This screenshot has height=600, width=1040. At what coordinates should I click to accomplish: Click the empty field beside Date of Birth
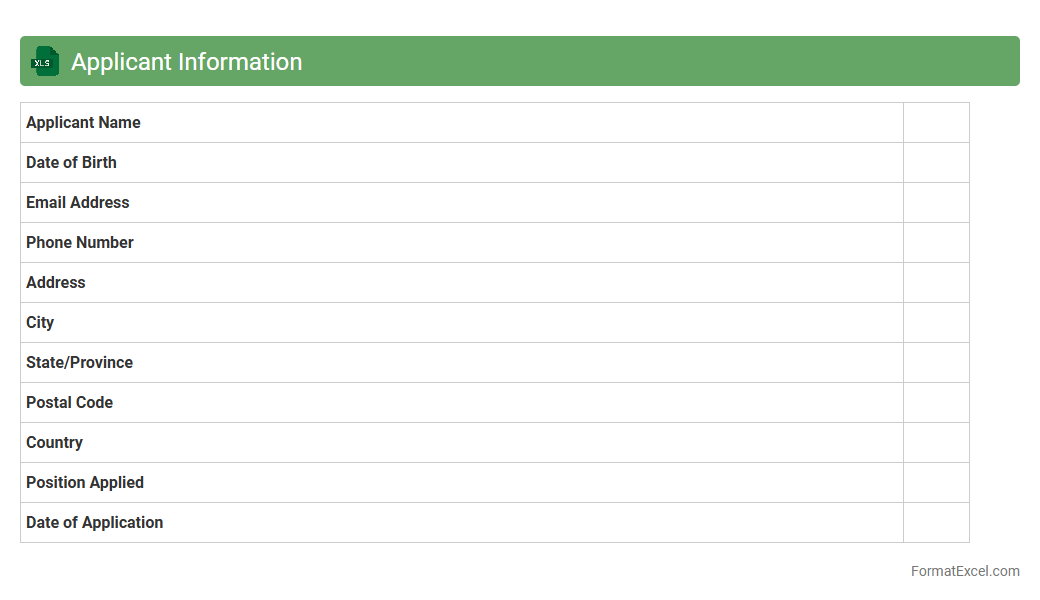tap(936, 163)
